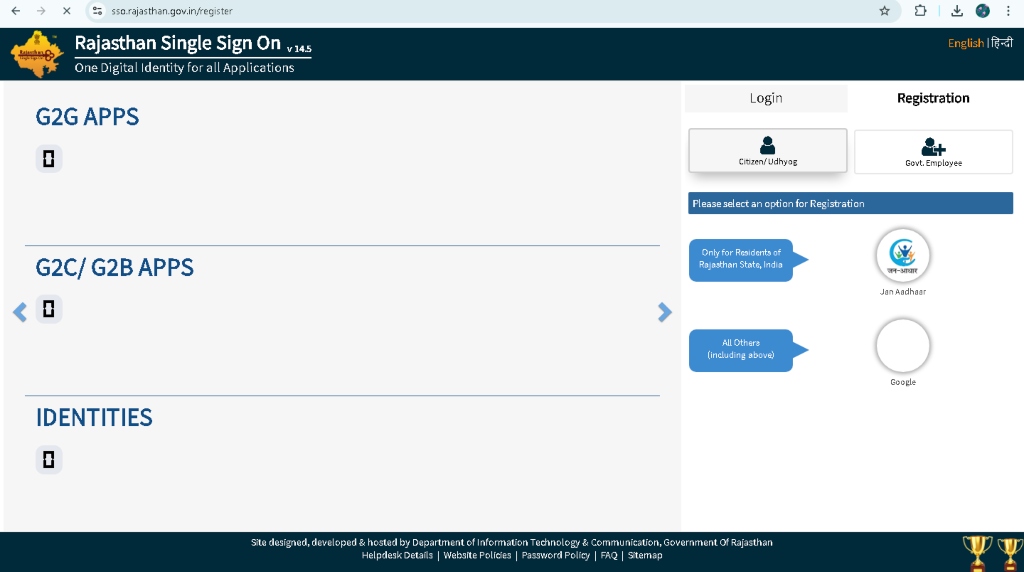Bookmark this page with star icon
Screen dimensions: 1024x572
coord(884,11)
